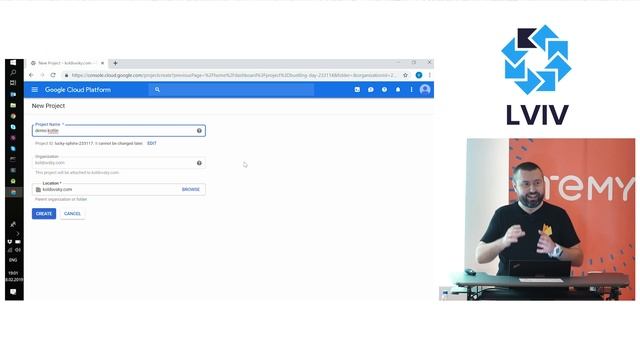This screenshot has height=360, width=640.
Task: Click the browser address bar URL
Action: 233,75
